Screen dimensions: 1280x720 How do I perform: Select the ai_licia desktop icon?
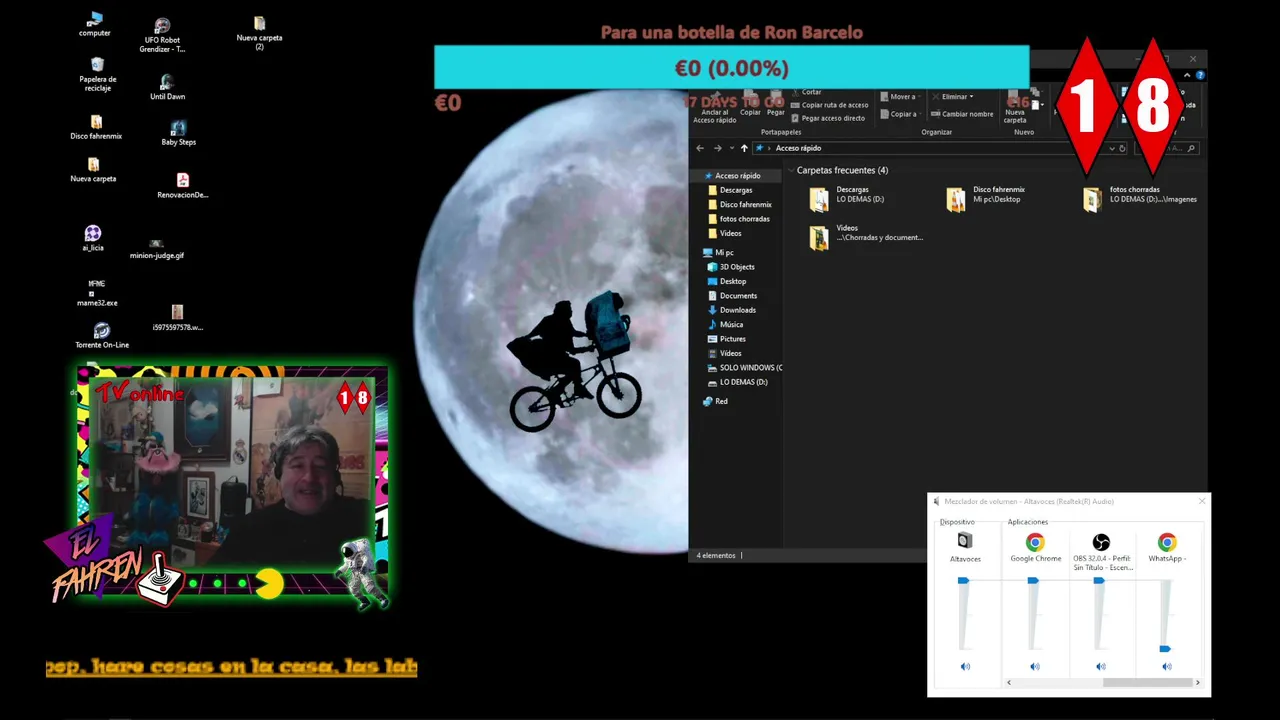(x=93, y=238)
